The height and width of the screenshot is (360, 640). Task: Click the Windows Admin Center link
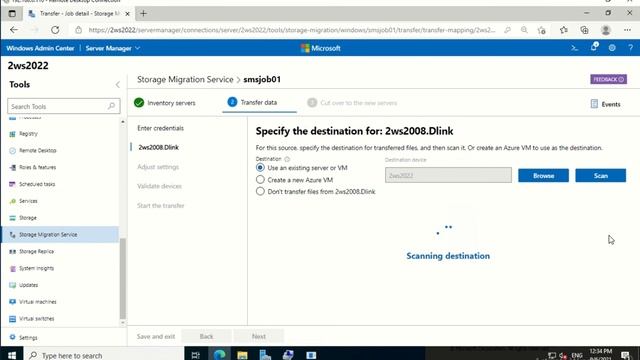(x=40, y=48)
